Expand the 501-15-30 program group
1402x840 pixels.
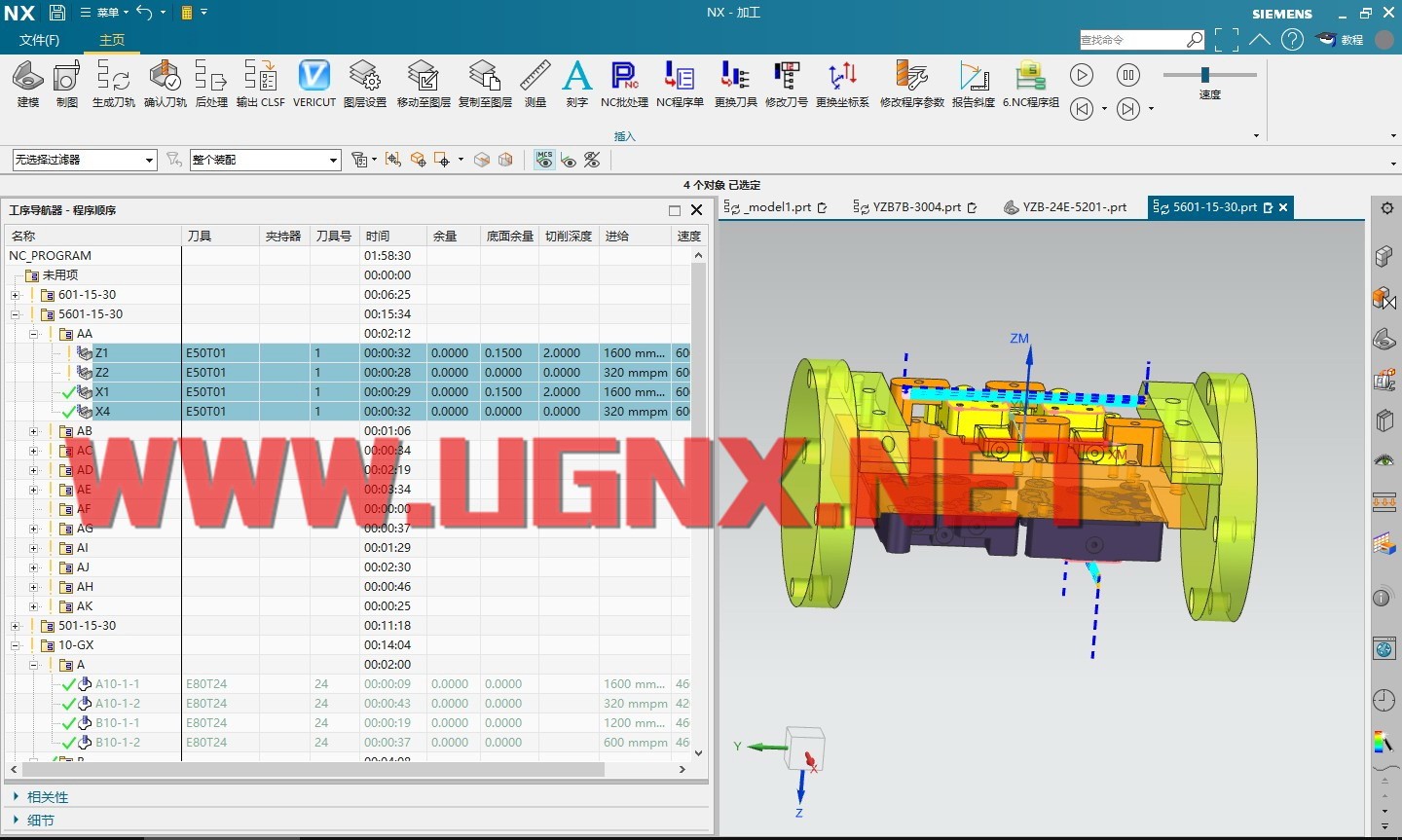point(16,626)
